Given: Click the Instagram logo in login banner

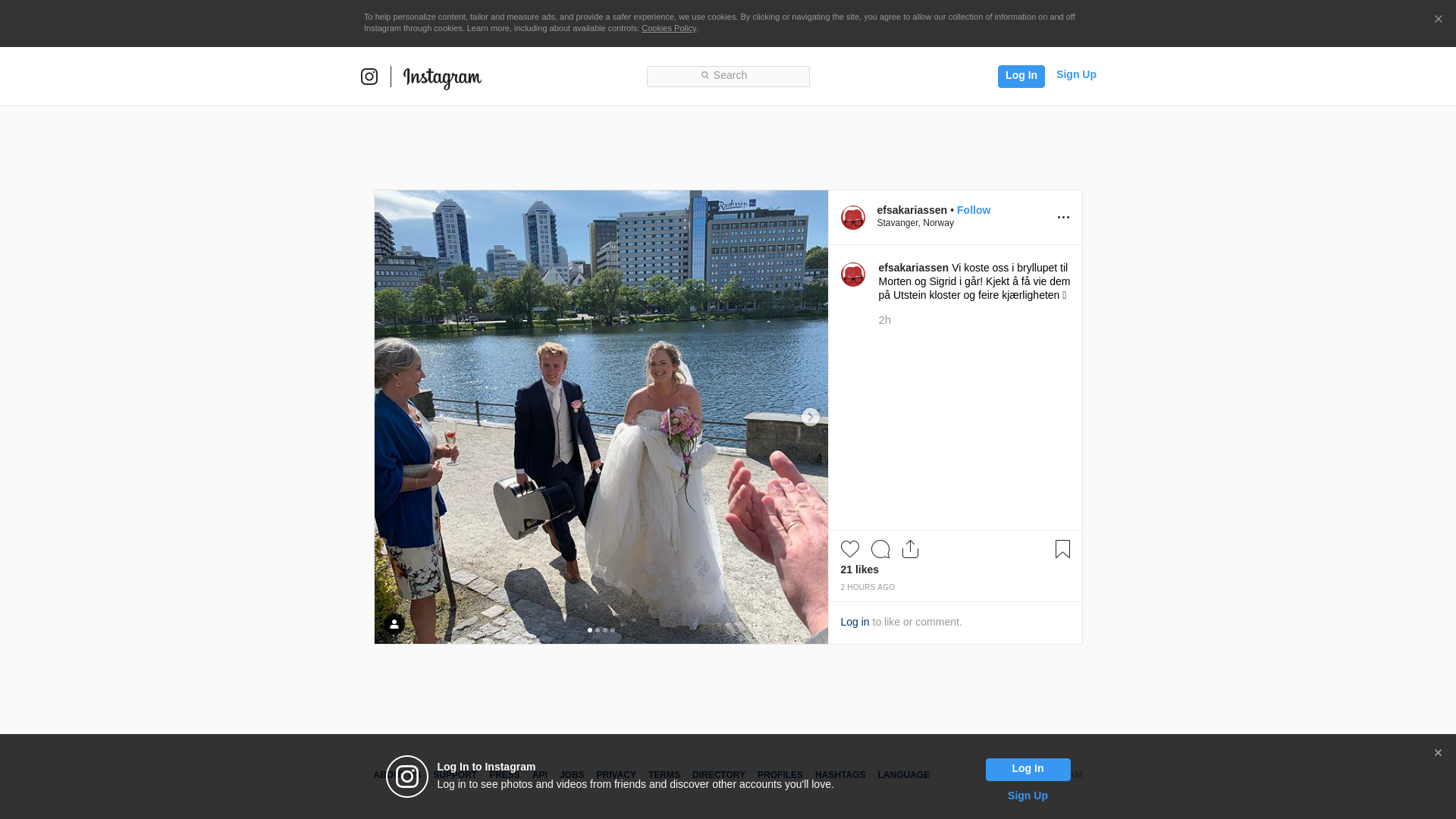Looking at the screenshot, I should click(x=407, y=777).
